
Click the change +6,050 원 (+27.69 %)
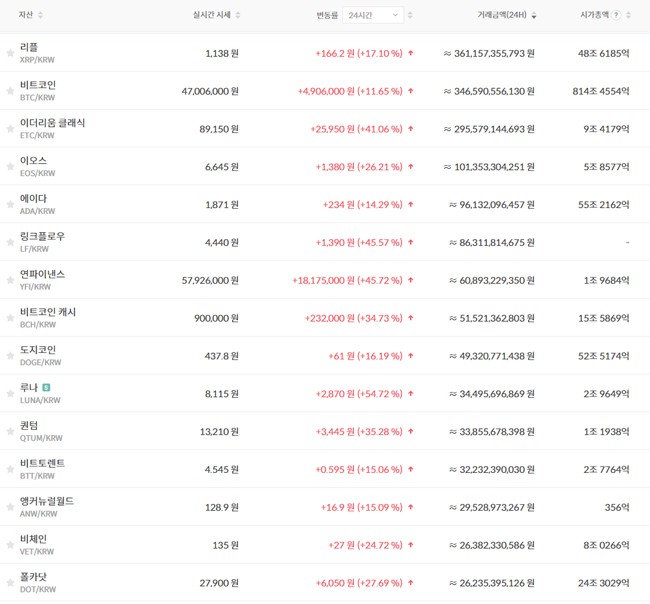359,583
